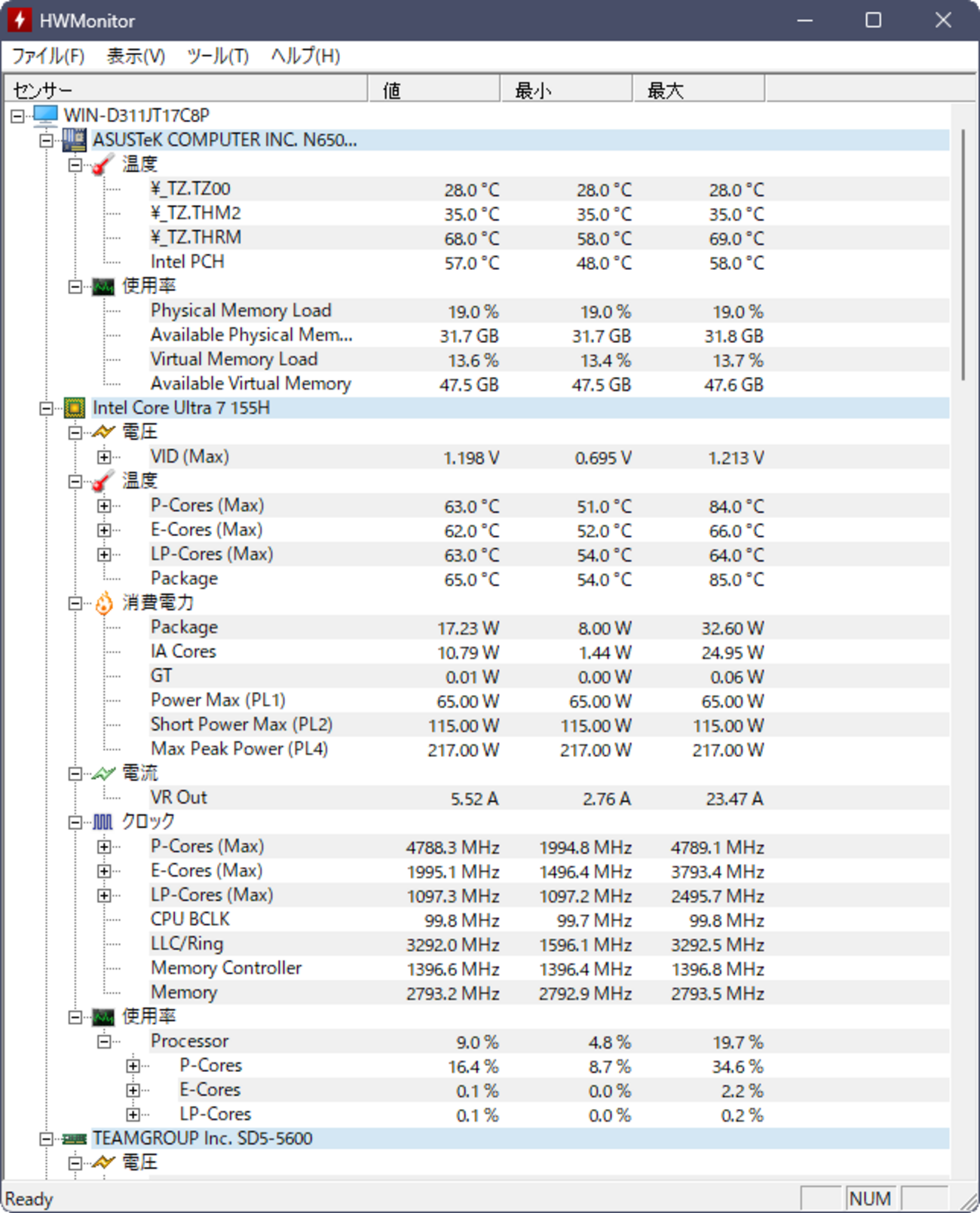Collapse the ASUSTeK COMPUTER node

tap(46, 140)
